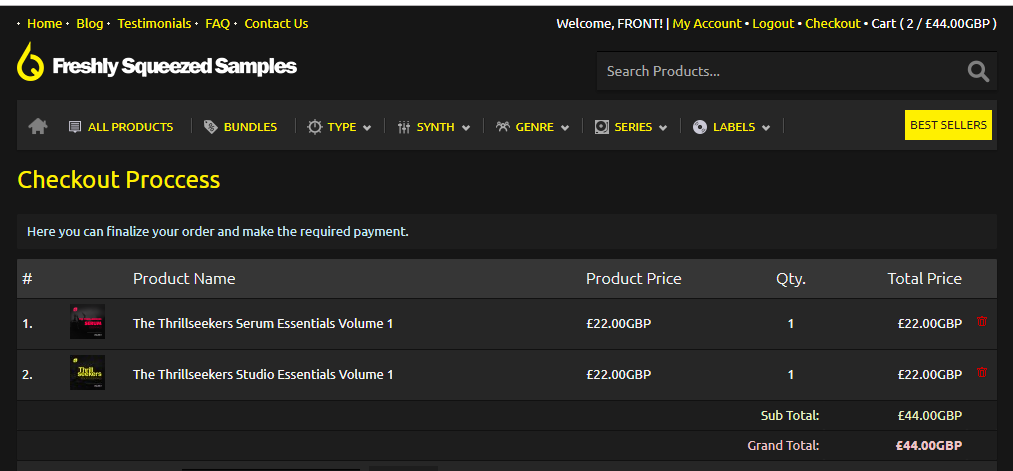Expand the Genre dropdown menu
This screenshot has height=471, width=1013.
pyautogui.click(x=533, y=127)
